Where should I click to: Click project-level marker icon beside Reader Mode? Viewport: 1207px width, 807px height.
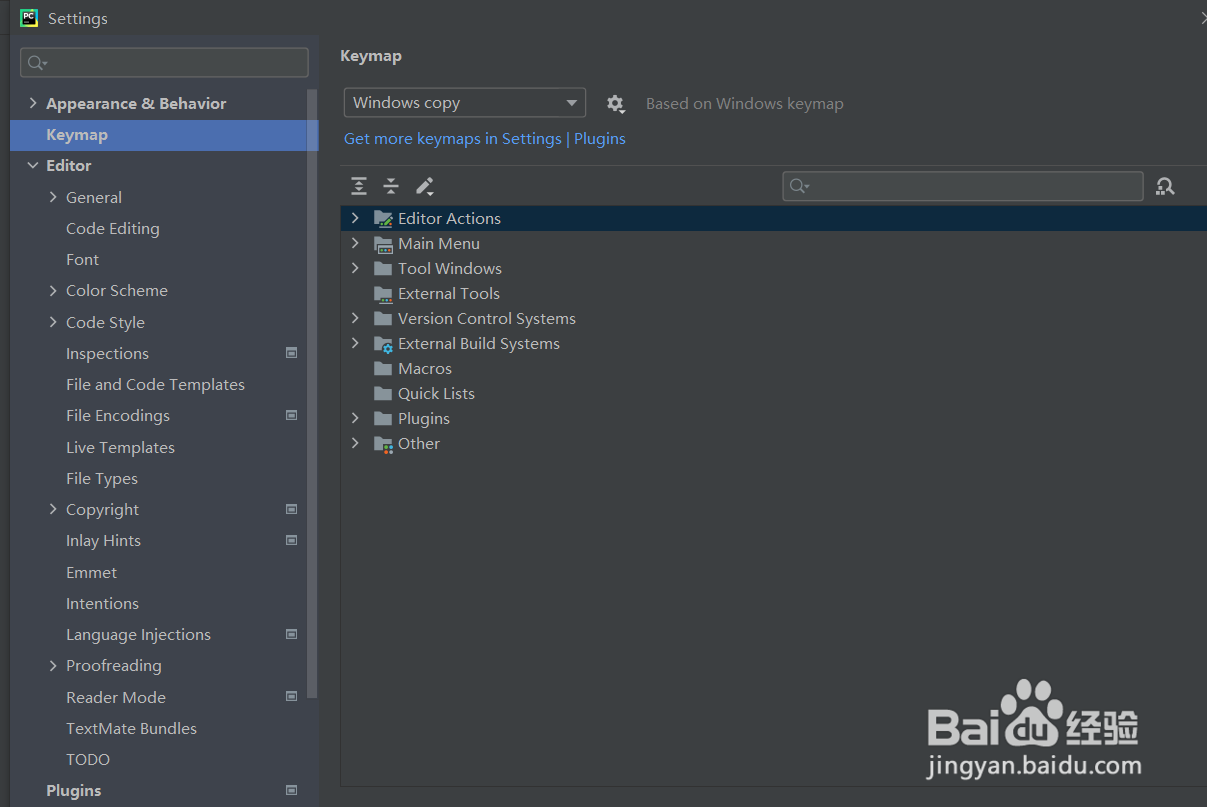[292, 697]
